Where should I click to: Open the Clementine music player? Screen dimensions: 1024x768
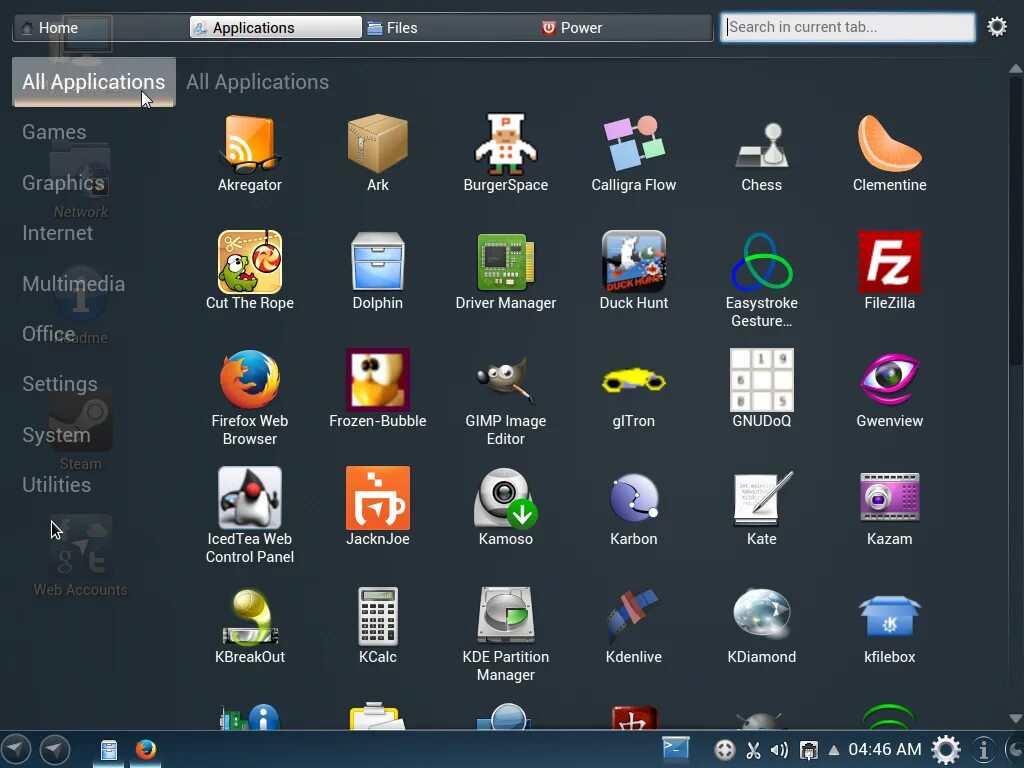(x=889, y=154)
